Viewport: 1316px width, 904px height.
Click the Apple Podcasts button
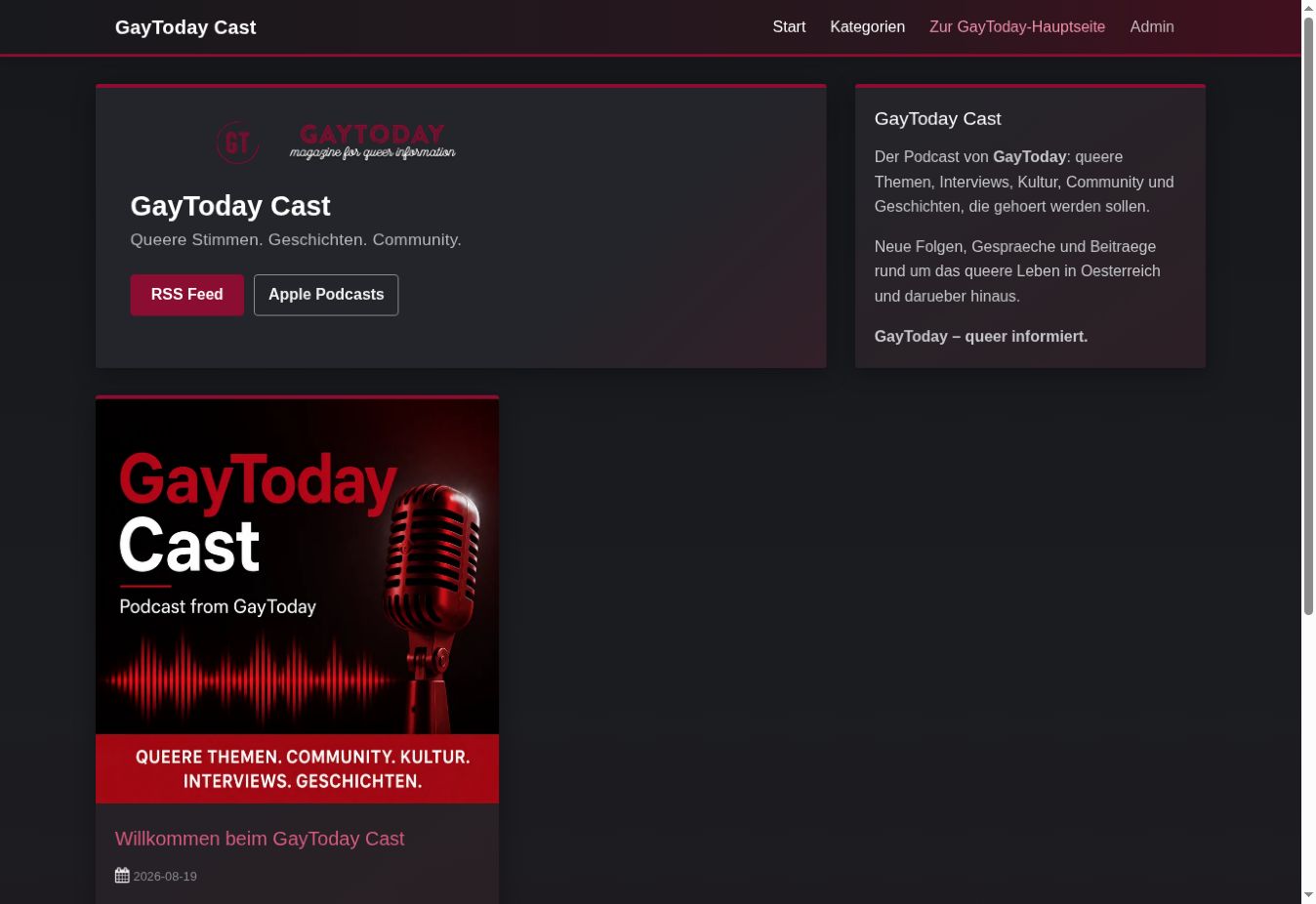coord(326,295)
